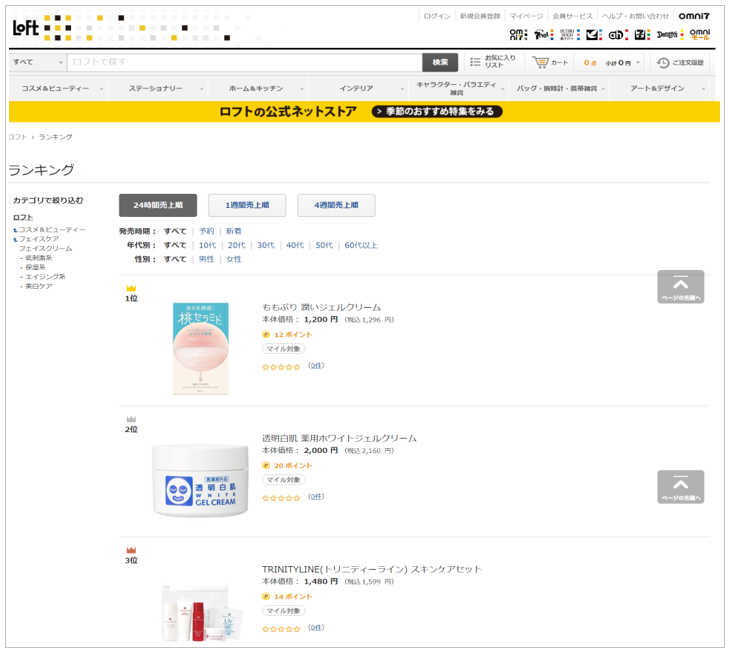Click the point coin icon beside 20 ポイント
This screenshot has width=731, height=653.
pyautogui.click(x=266, y=465)
